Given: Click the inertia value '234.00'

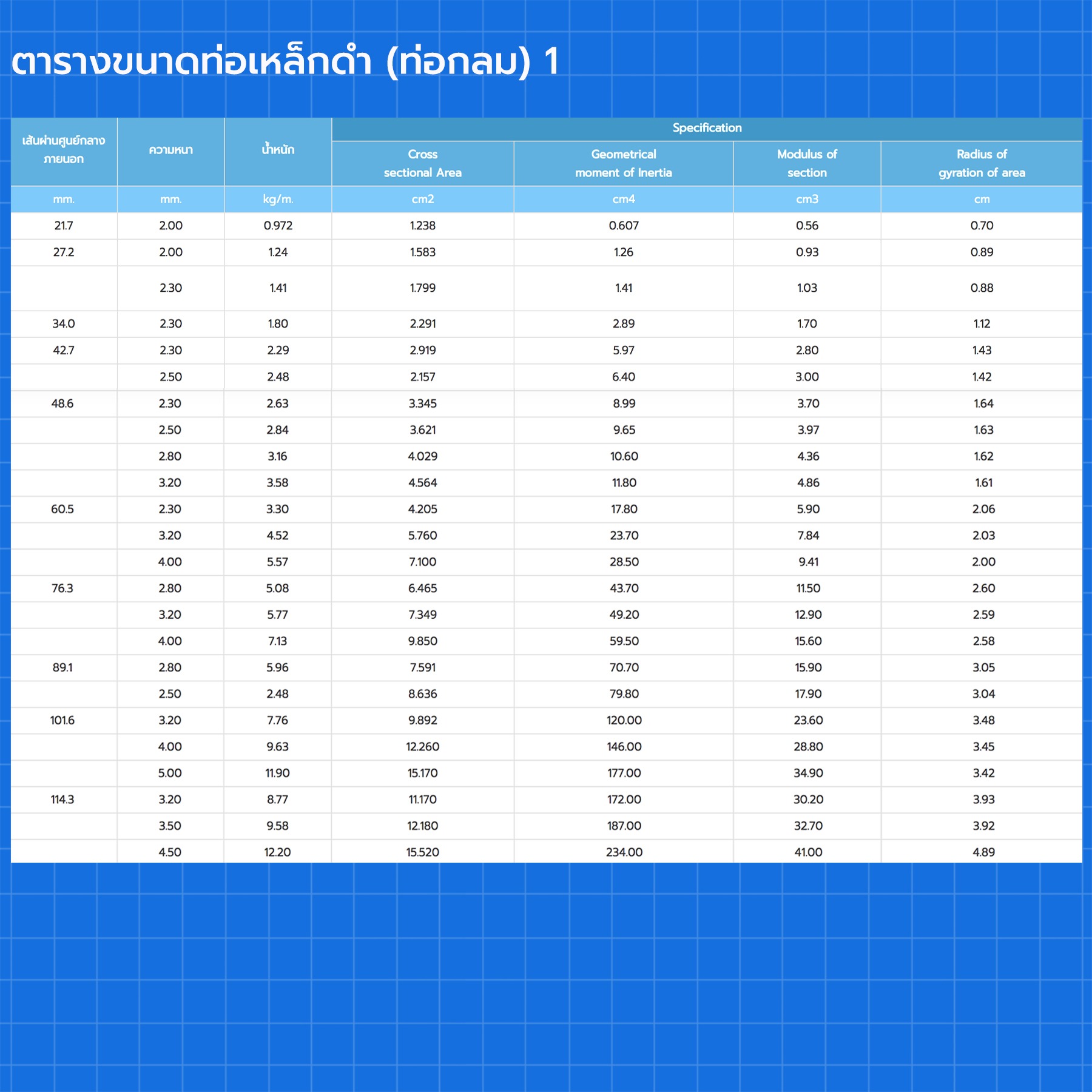Looking at the screenshot, I should pyautogui.click(x=624, y=852).
